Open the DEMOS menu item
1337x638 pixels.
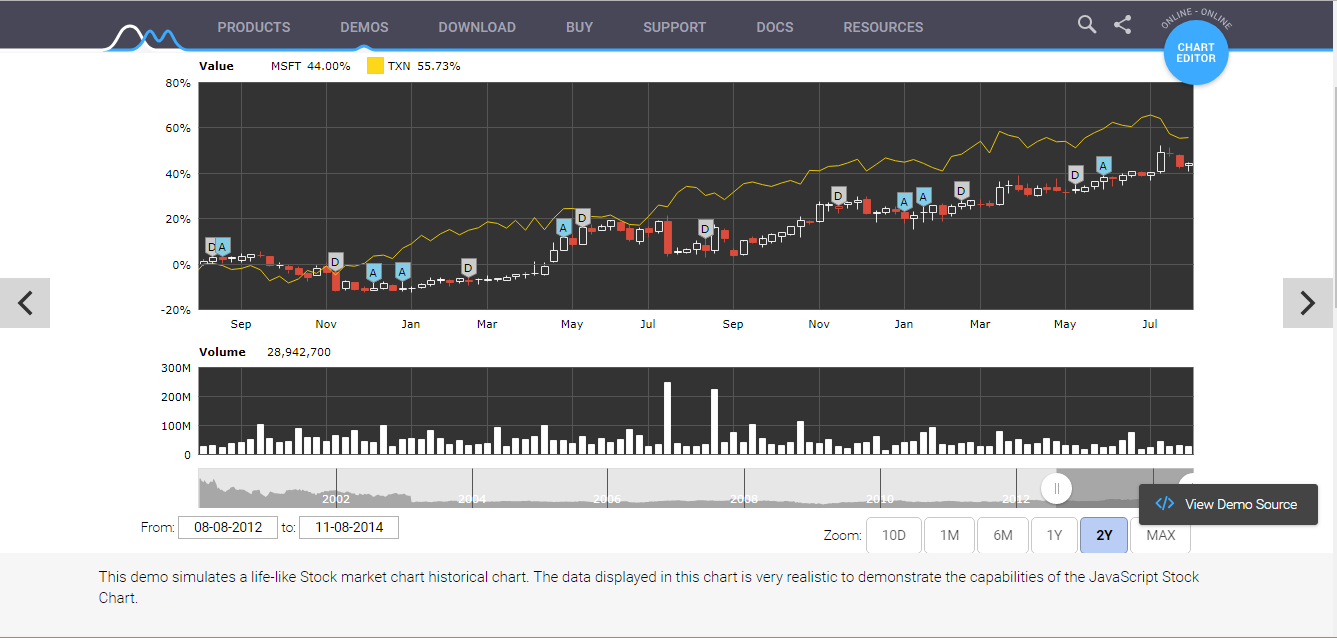pyautogui.click(x=364, y=27)
